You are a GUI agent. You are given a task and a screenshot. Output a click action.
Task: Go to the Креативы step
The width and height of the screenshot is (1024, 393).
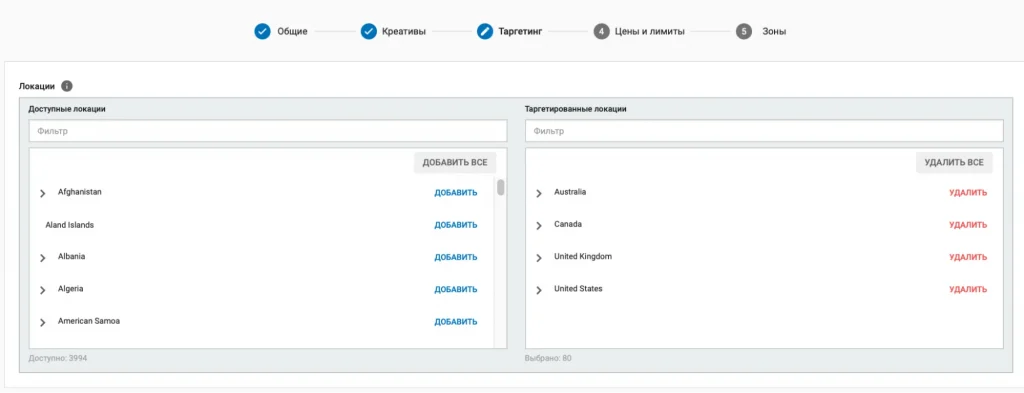(405, 31)
